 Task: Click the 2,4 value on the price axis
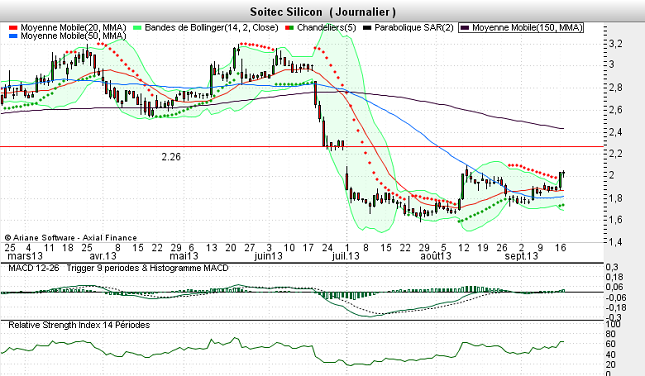(x=616, y=132)
